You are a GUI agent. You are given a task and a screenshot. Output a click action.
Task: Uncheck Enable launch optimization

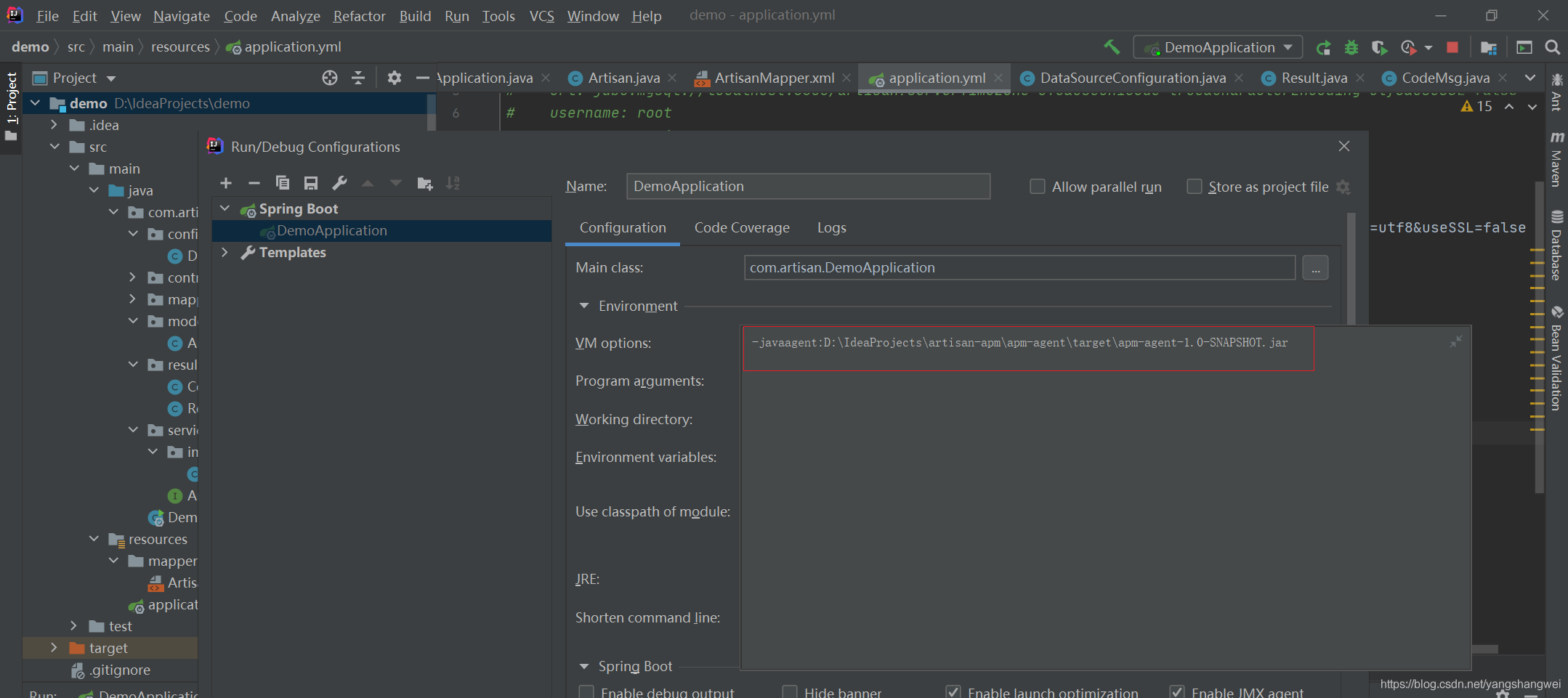tap(953, 692)
